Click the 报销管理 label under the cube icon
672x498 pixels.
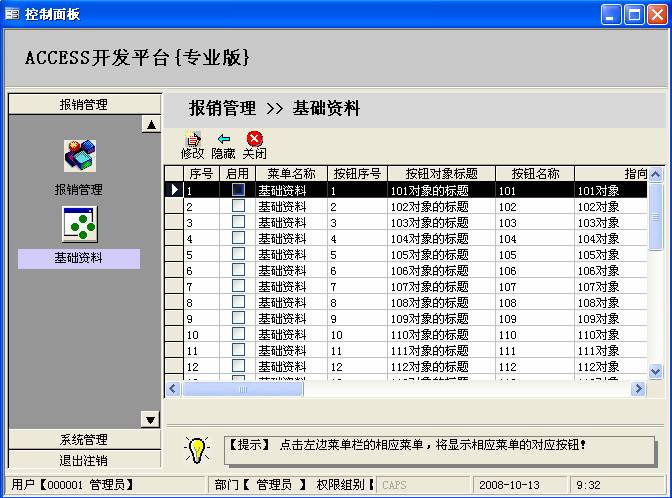79,189
